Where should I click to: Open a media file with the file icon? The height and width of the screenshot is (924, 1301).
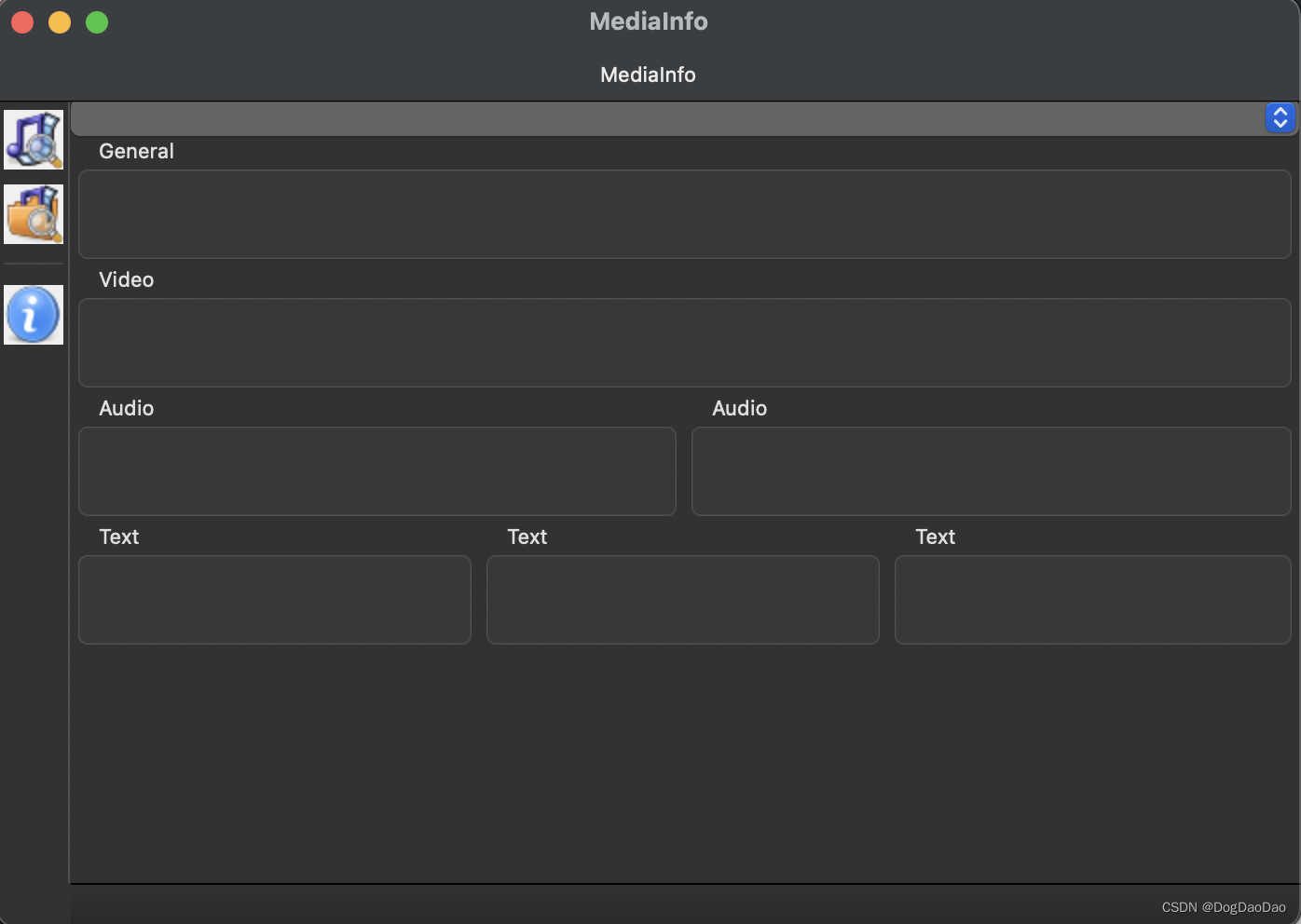point(34,140)
